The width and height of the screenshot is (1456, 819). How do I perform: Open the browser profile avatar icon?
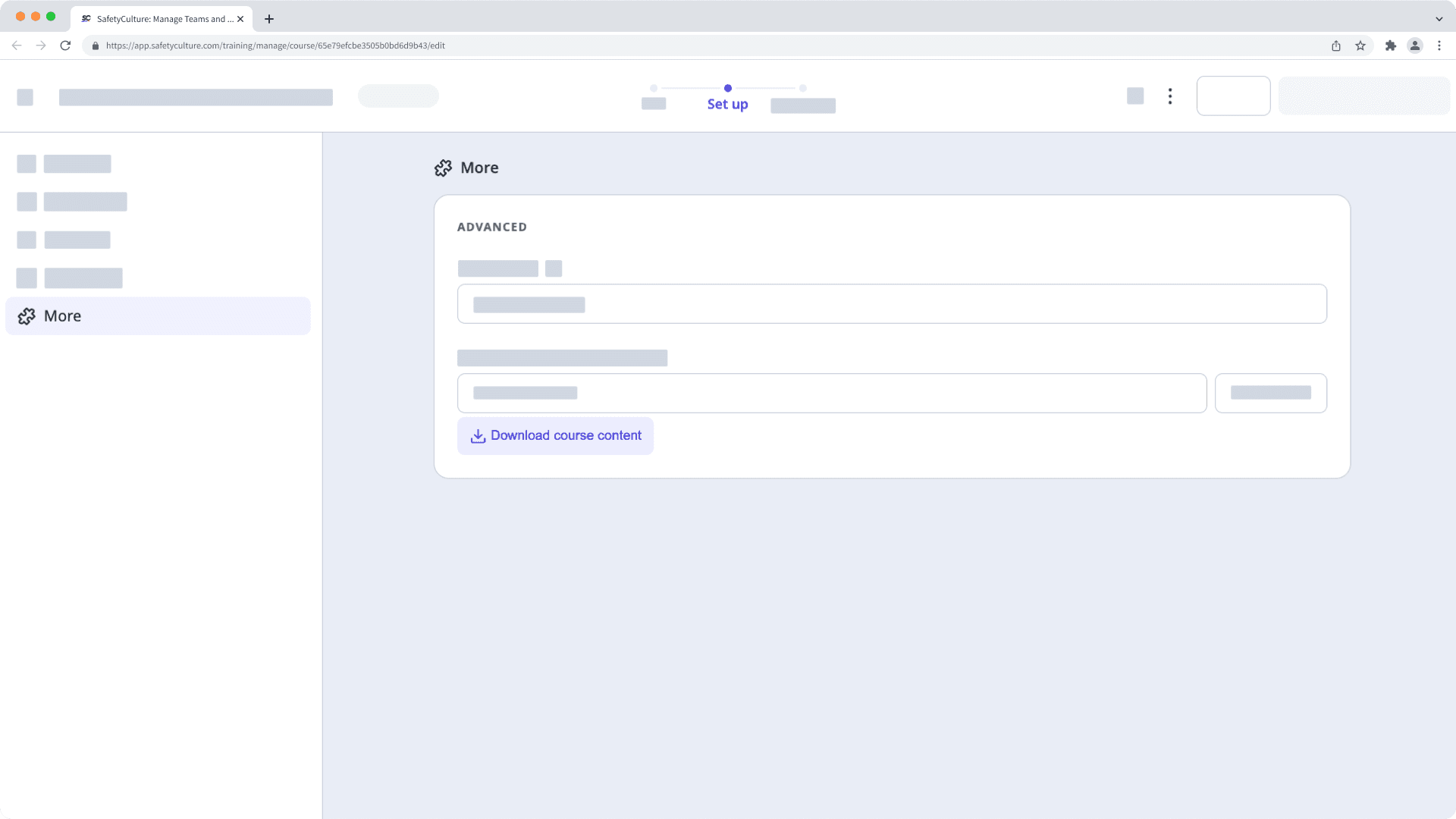click(1415, 45)
